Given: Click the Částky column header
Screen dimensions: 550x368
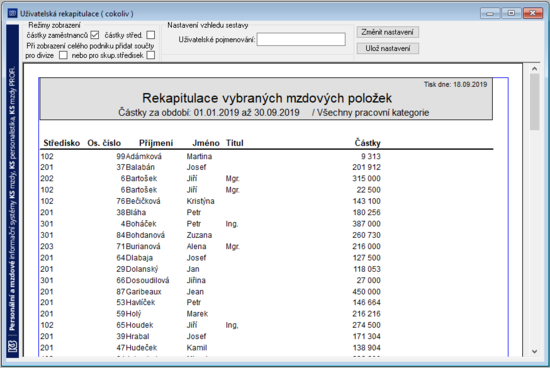Looking at the screenshot, I should pos(368,143).
